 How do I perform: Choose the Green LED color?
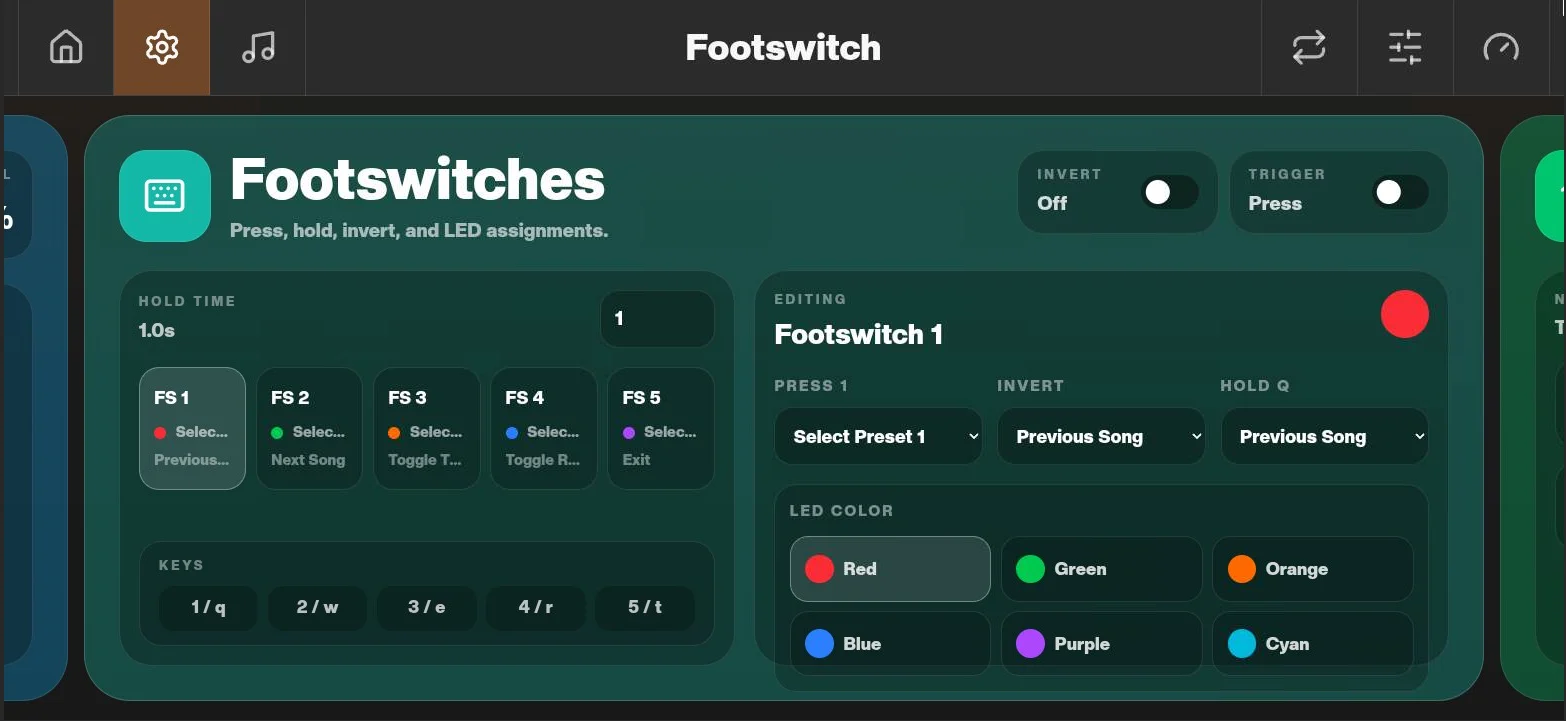1101,569
